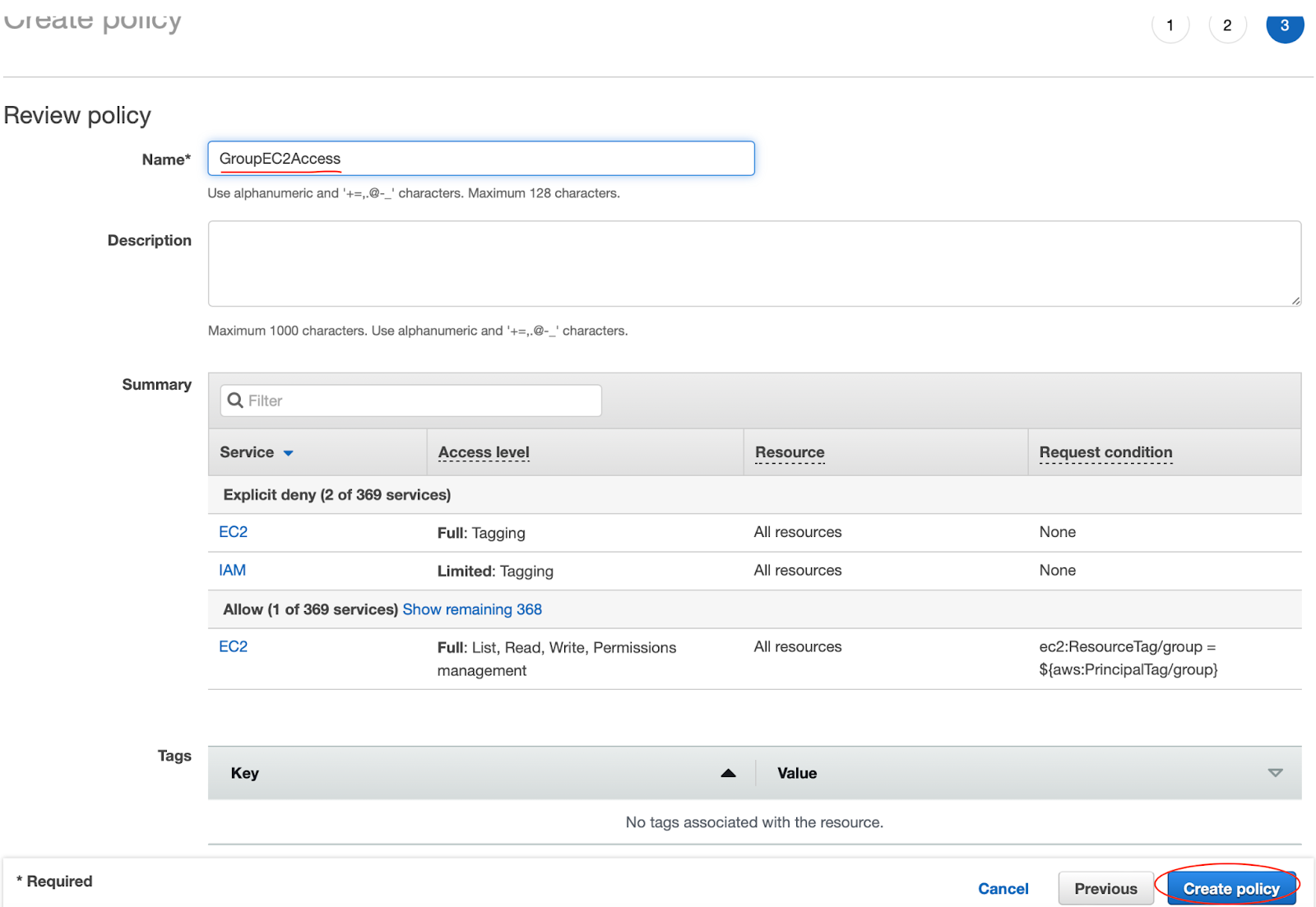Image resolution: width=1316 pixels, height=907 pixels.
Task: Open the IAM service link
Action: pos(232,570)
